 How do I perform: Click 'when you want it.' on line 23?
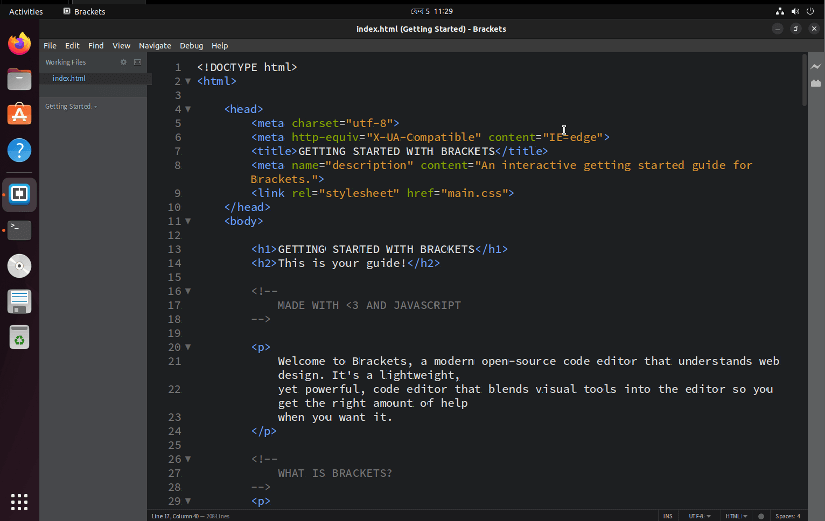tap(335, 417)
